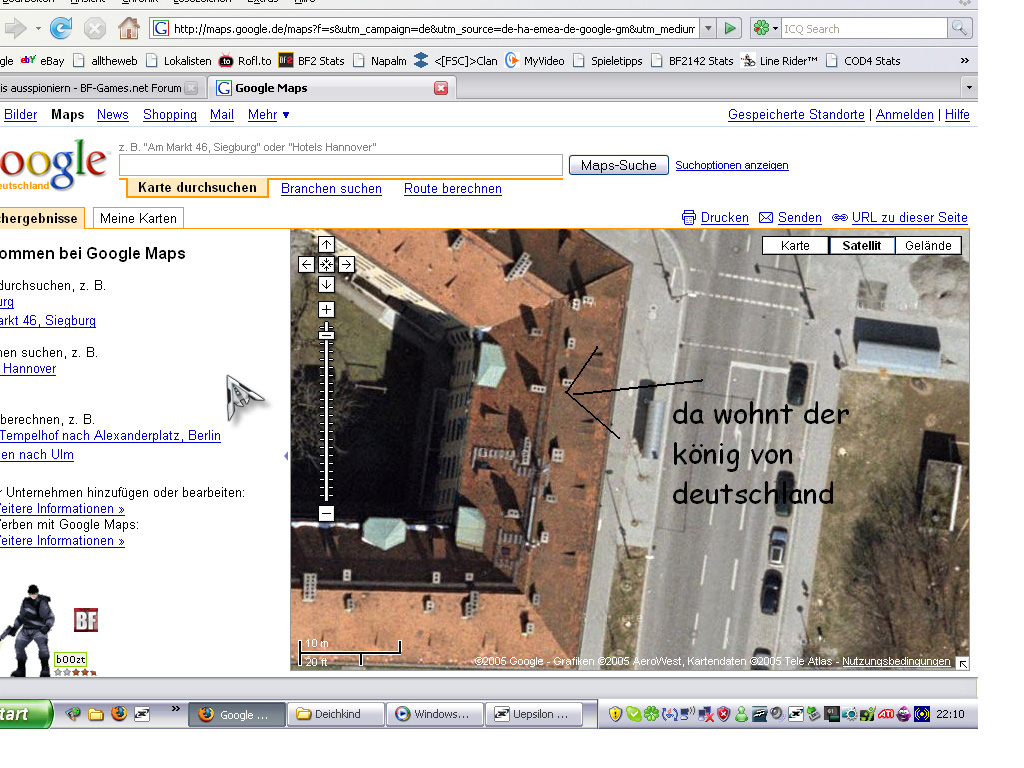
Task: Open the Mehr dropdown menu
Action: [268, 115]
